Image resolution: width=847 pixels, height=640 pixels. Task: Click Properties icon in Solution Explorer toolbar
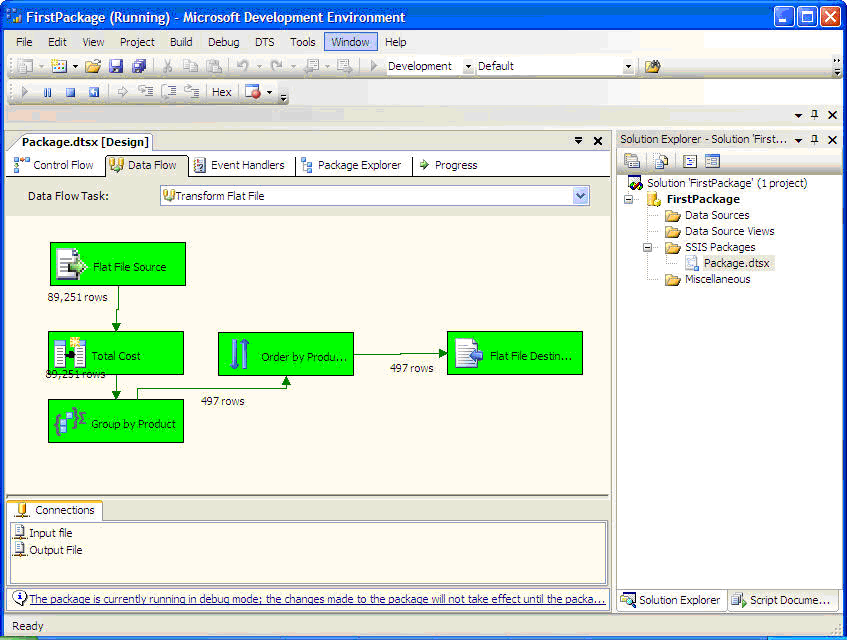632,161
